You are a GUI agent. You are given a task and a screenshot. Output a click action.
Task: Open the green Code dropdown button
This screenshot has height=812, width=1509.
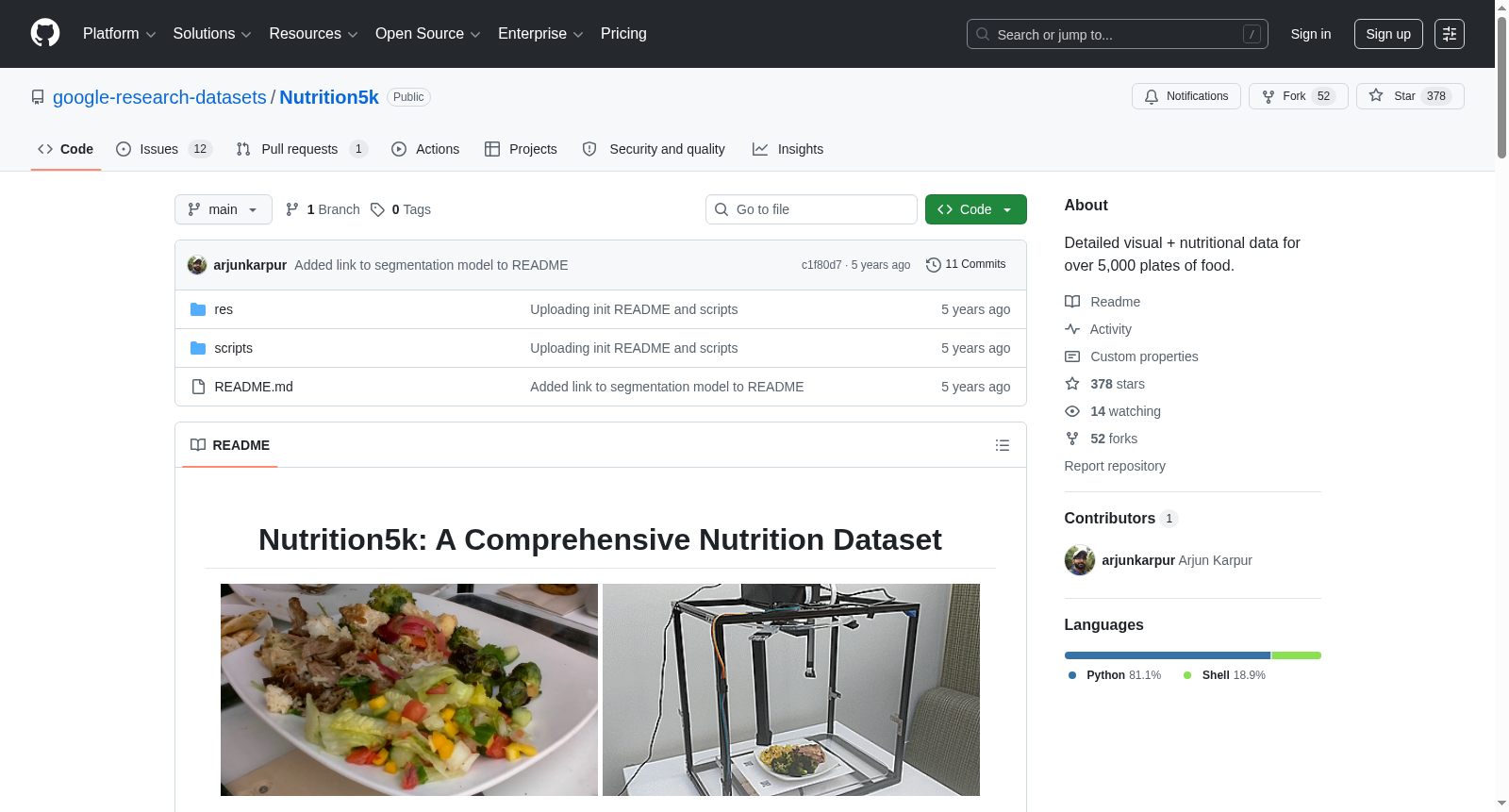[976, 209]
